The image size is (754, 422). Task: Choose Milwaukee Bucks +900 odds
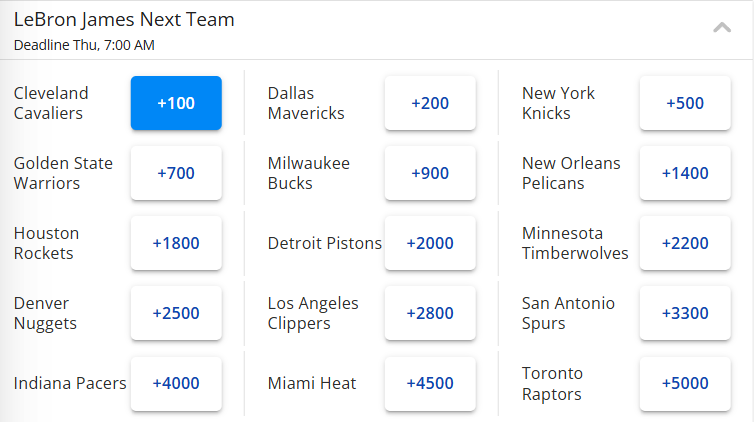430,173
